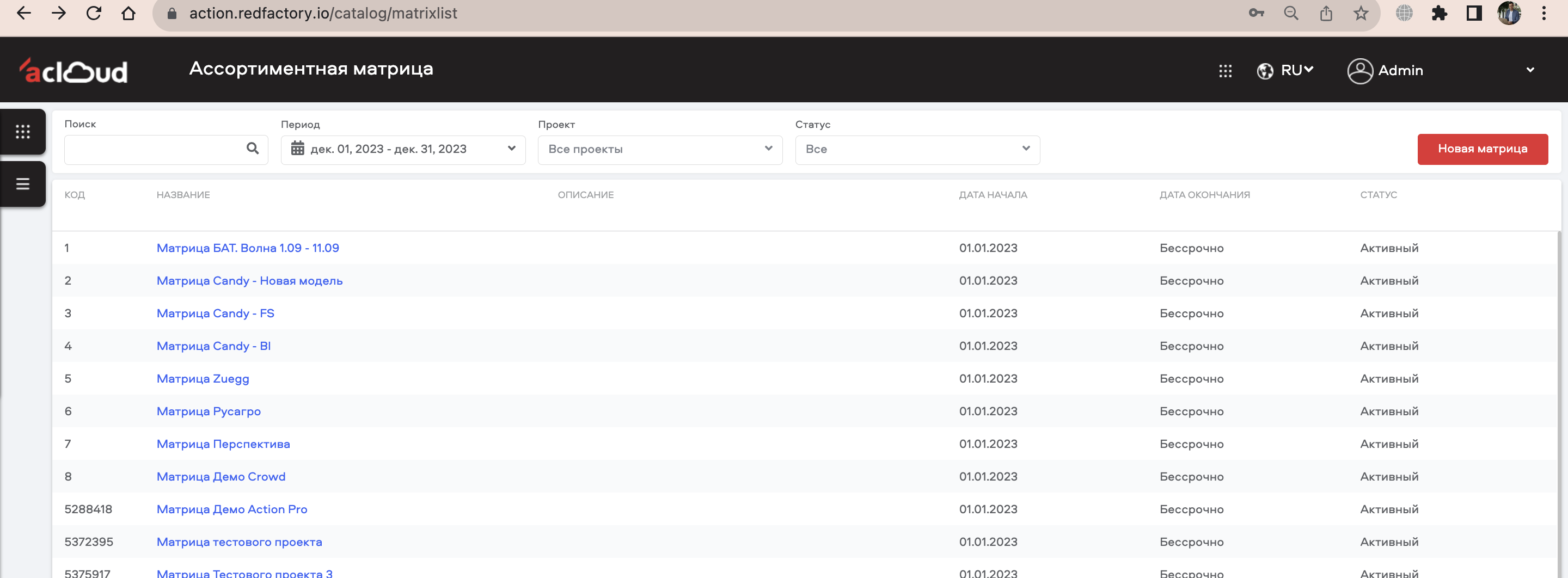
Task: Open the sidebar hamburger menu
Action: pos(22,184)
